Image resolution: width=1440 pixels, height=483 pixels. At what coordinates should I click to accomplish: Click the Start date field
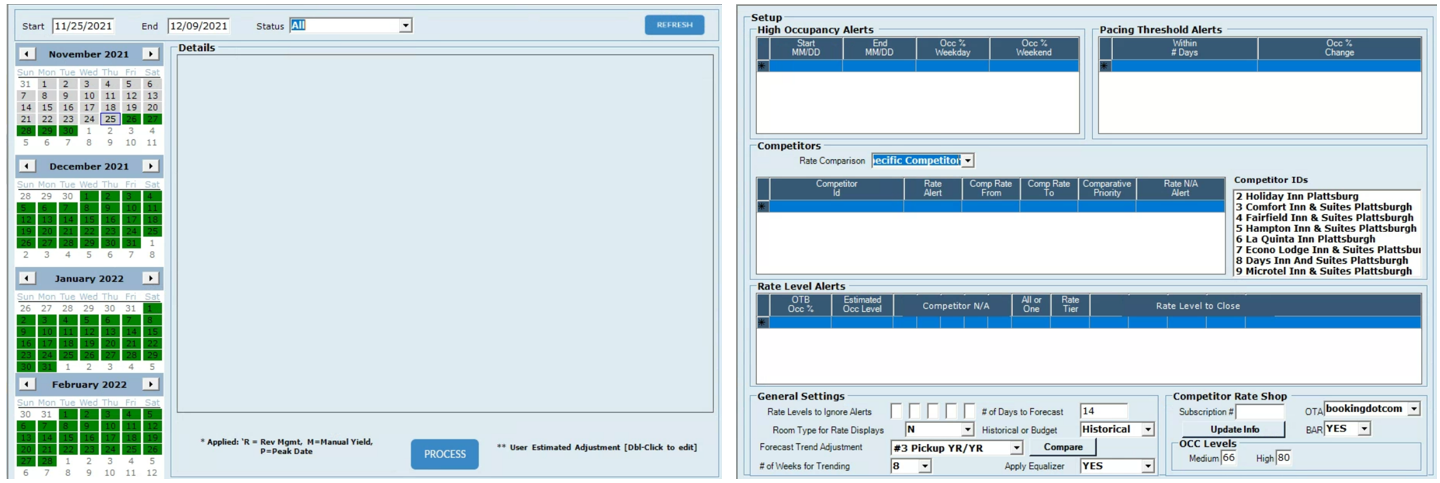pyautogui.click(x=83, y=26)
